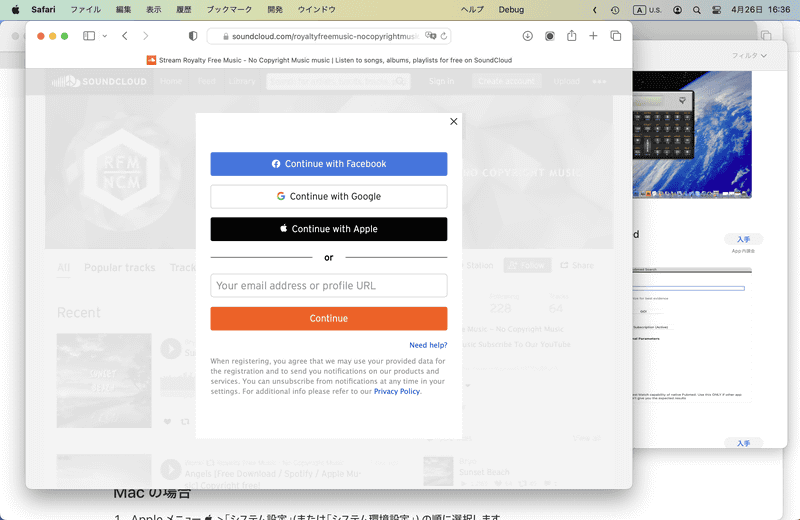Switch the U.S. input source in menu bar
The height and width of the screenshot is (520, 800).
point(647,10)
